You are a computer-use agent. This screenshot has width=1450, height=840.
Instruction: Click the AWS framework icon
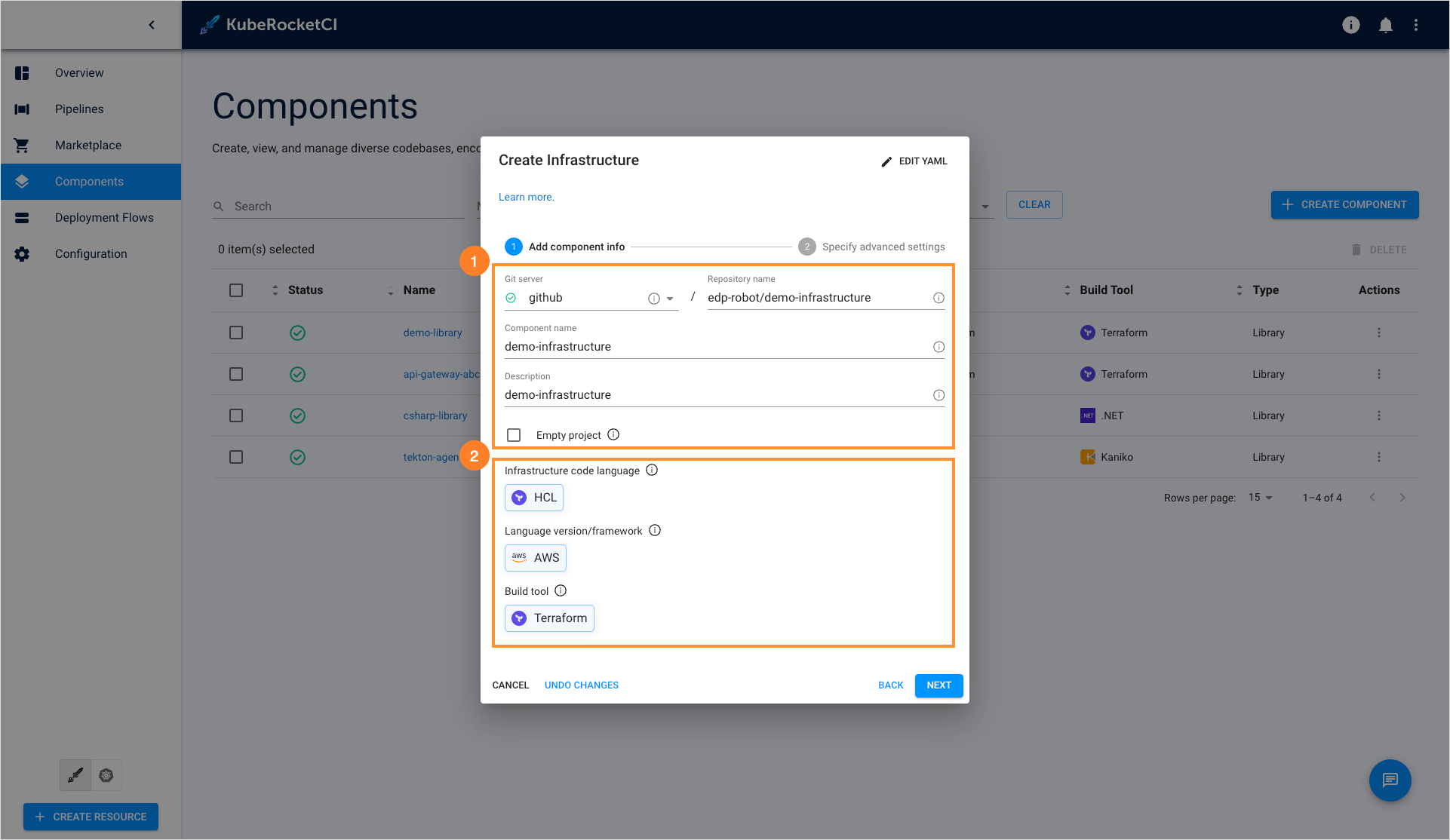tap(520, 557)
